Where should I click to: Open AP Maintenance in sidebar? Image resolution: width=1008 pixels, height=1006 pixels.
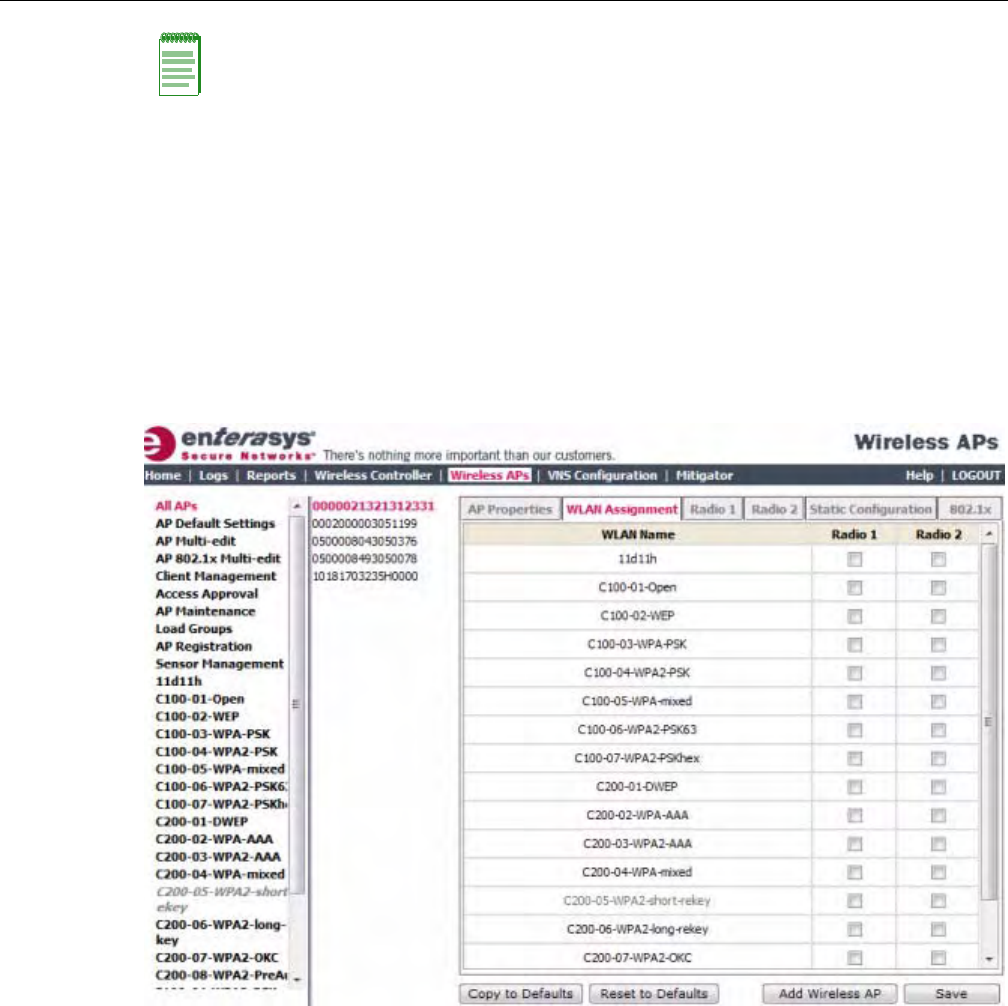click(205, 611)
